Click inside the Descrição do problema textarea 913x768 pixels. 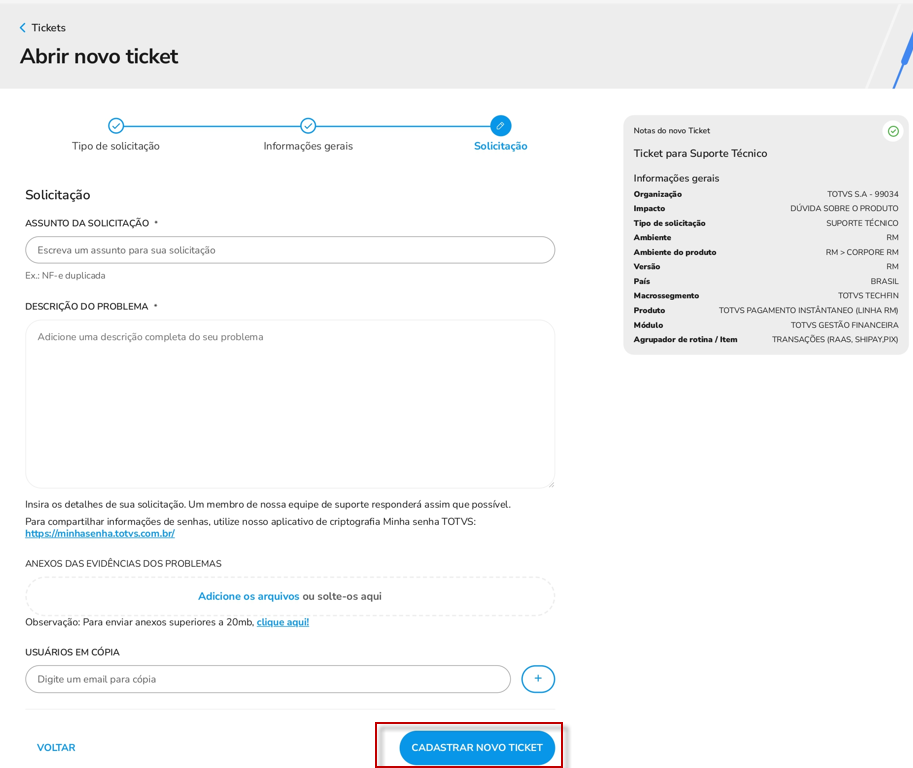(x=290, y=404)
